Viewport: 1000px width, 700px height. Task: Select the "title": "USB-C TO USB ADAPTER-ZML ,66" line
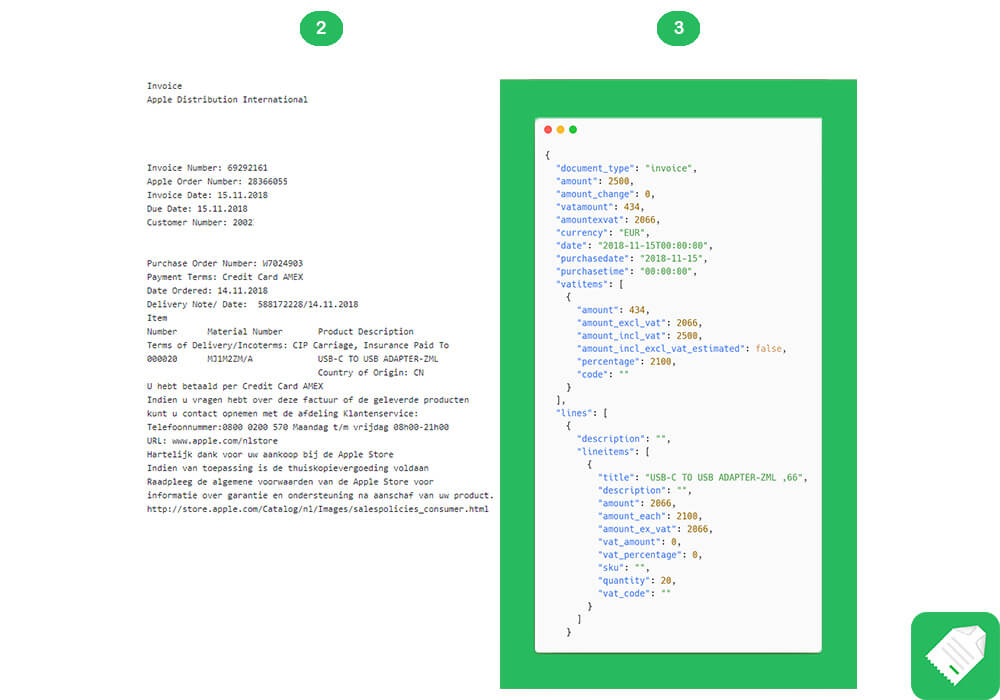coord(702,478)
